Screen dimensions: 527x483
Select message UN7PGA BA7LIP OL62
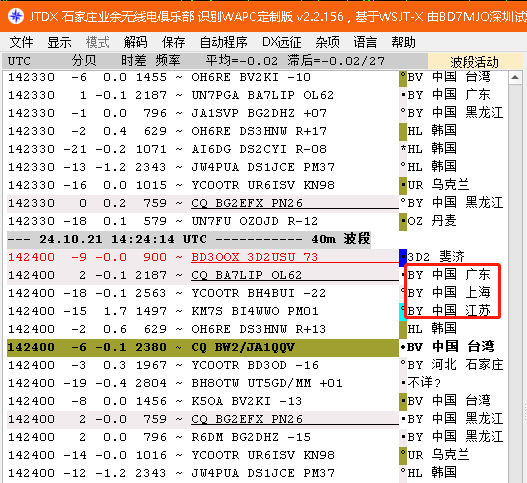click(262, 95)
